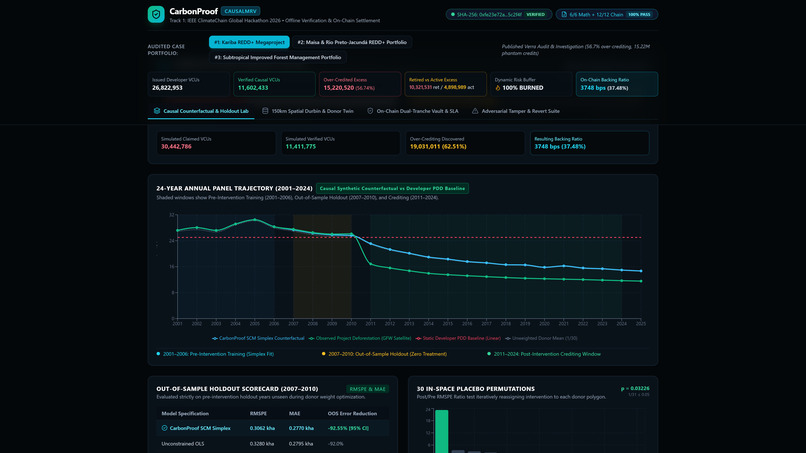Click the document icon beside 6/6 Math
This screenshot has height=453, width=806.
[564, 14]
